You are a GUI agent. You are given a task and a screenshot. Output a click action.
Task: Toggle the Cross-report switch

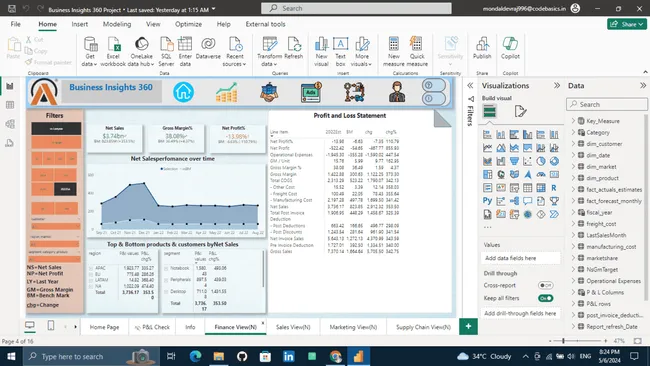coord(545,285)
